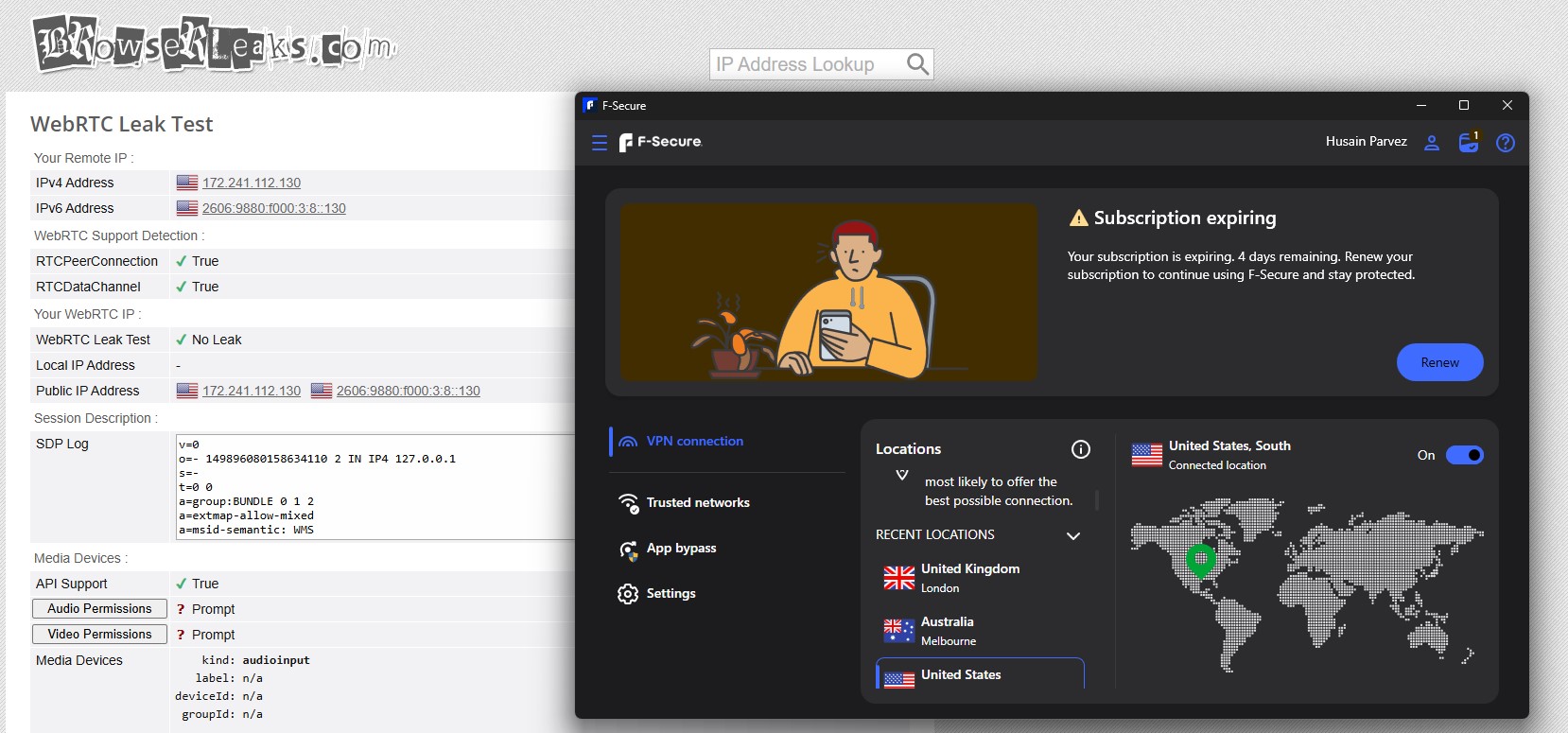Image resolution: width=1568 pixels, height=733 pixels.
Task: Select the United States recent location
Action: [980, 674]
